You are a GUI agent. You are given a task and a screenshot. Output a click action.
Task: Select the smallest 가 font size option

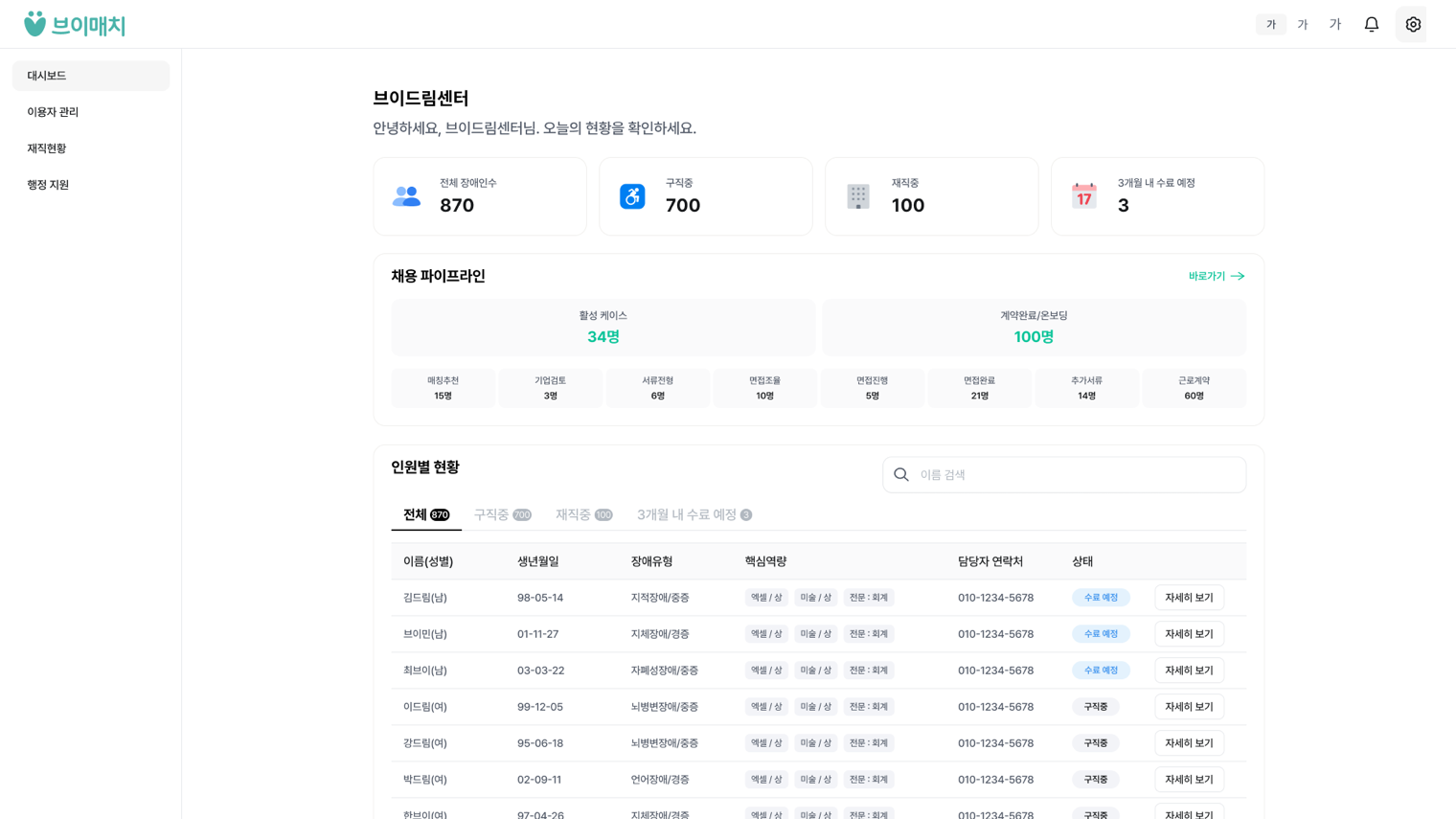(x=1271, y=24)
